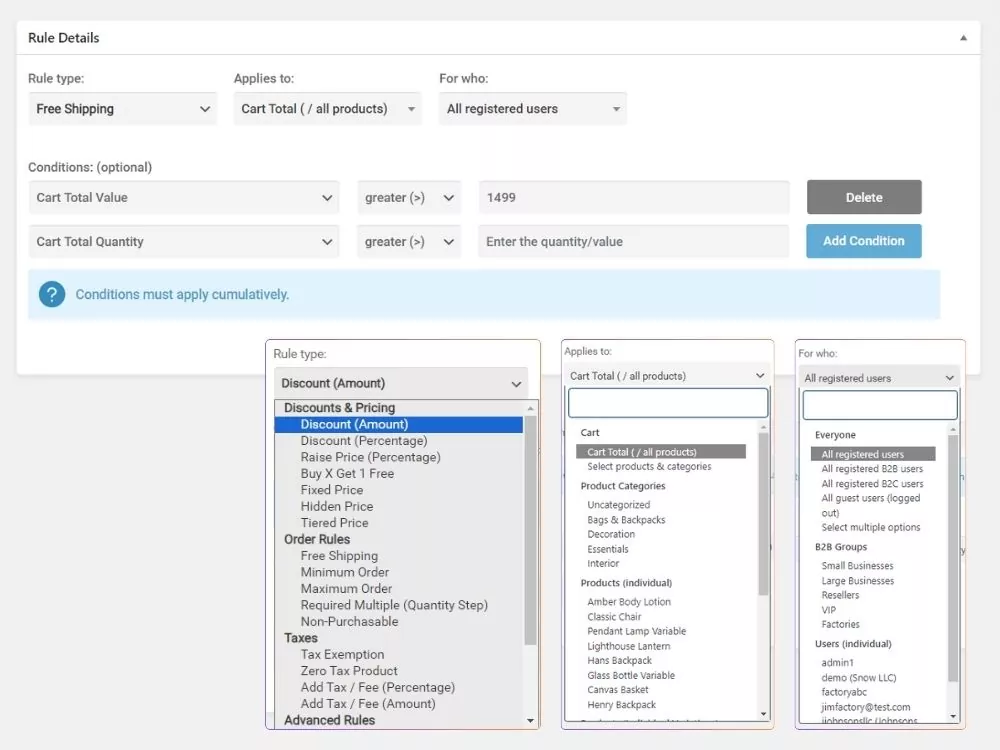This screenshot has width=1000, height=750.
Task: Choose the Pendant Lamp Variable product
Action: coord(636,631)
